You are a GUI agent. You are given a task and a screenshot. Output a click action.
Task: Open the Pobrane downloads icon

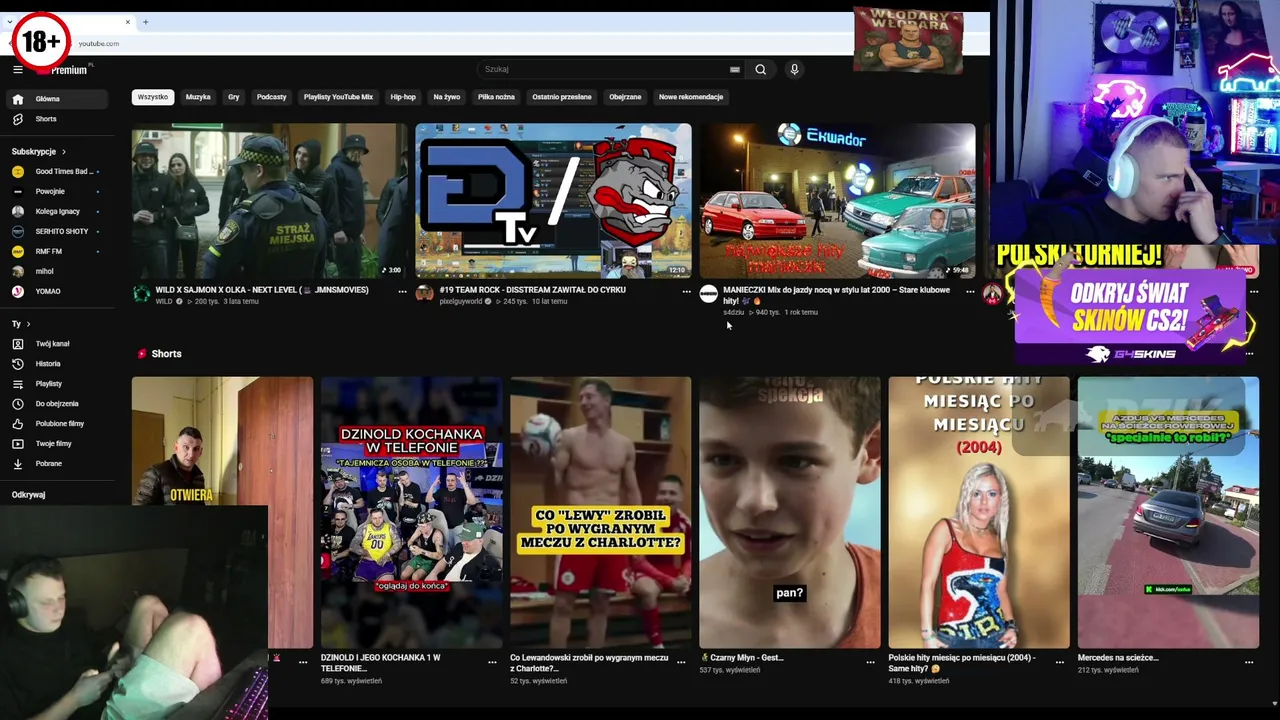tap(17, 464)
